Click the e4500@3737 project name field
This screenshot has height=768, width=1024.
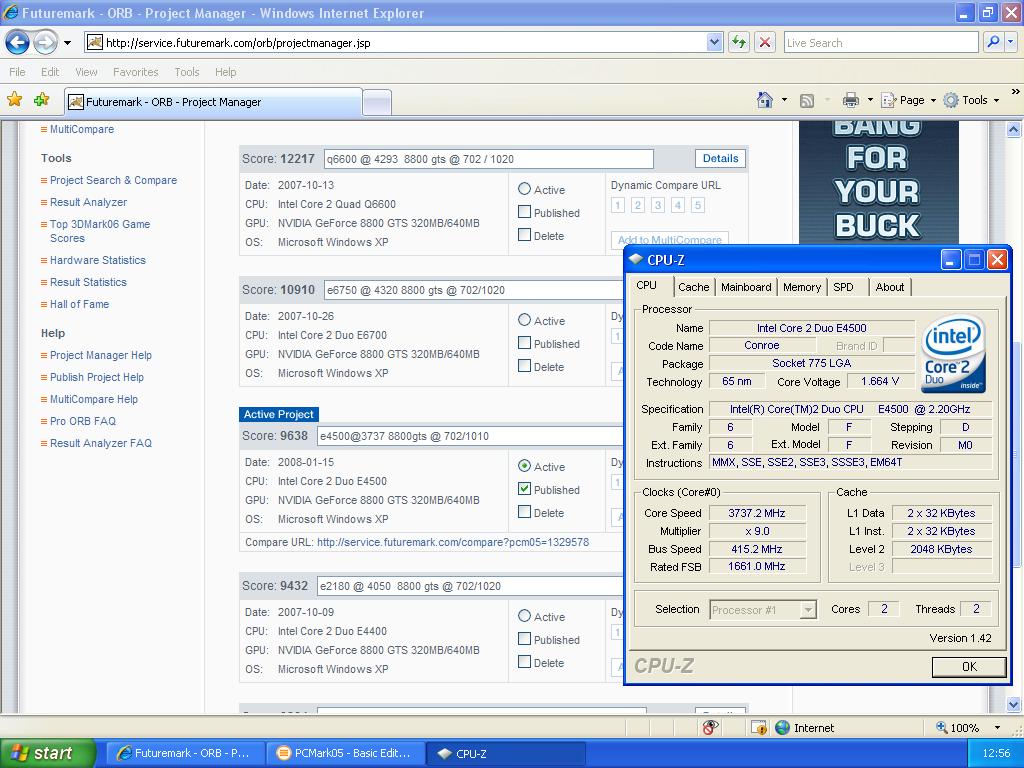tap(470, 436)
